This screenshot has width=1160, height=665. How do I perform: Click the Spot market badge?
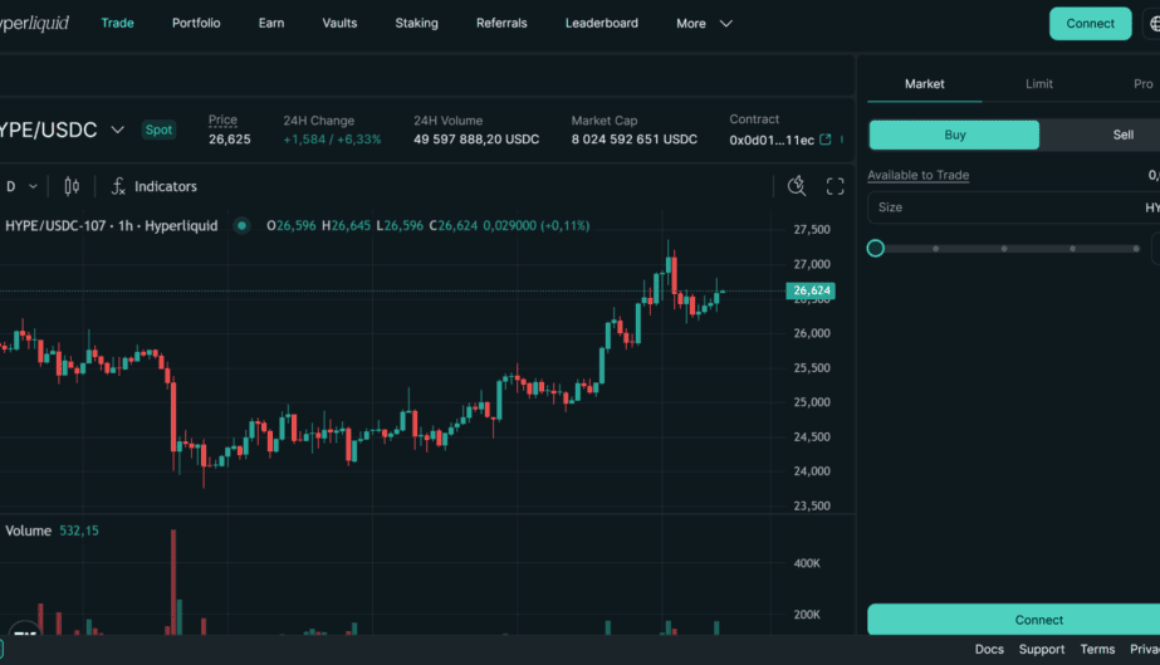coord(158,129)
